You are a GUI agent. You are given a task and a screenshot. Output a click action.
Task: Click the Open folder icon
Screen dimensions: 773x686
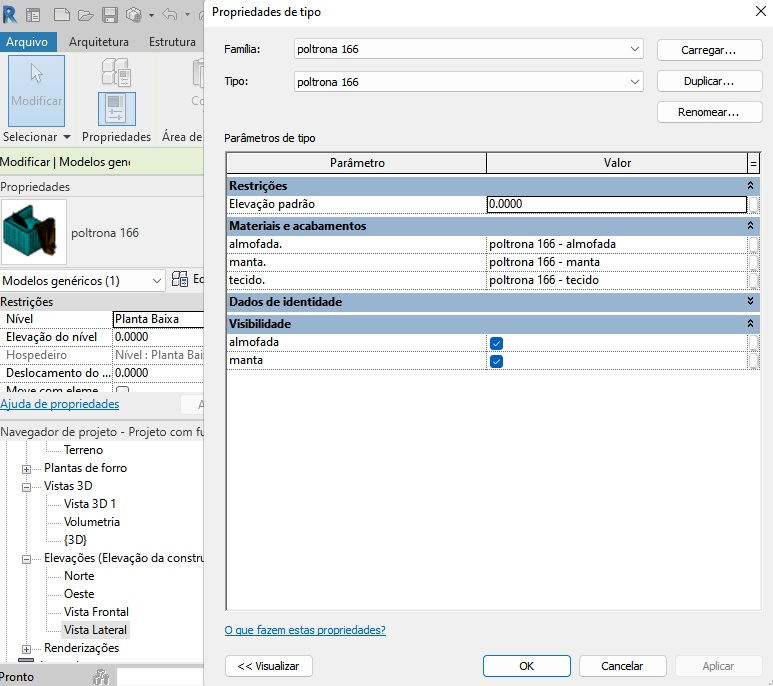(x=85, y=15)
